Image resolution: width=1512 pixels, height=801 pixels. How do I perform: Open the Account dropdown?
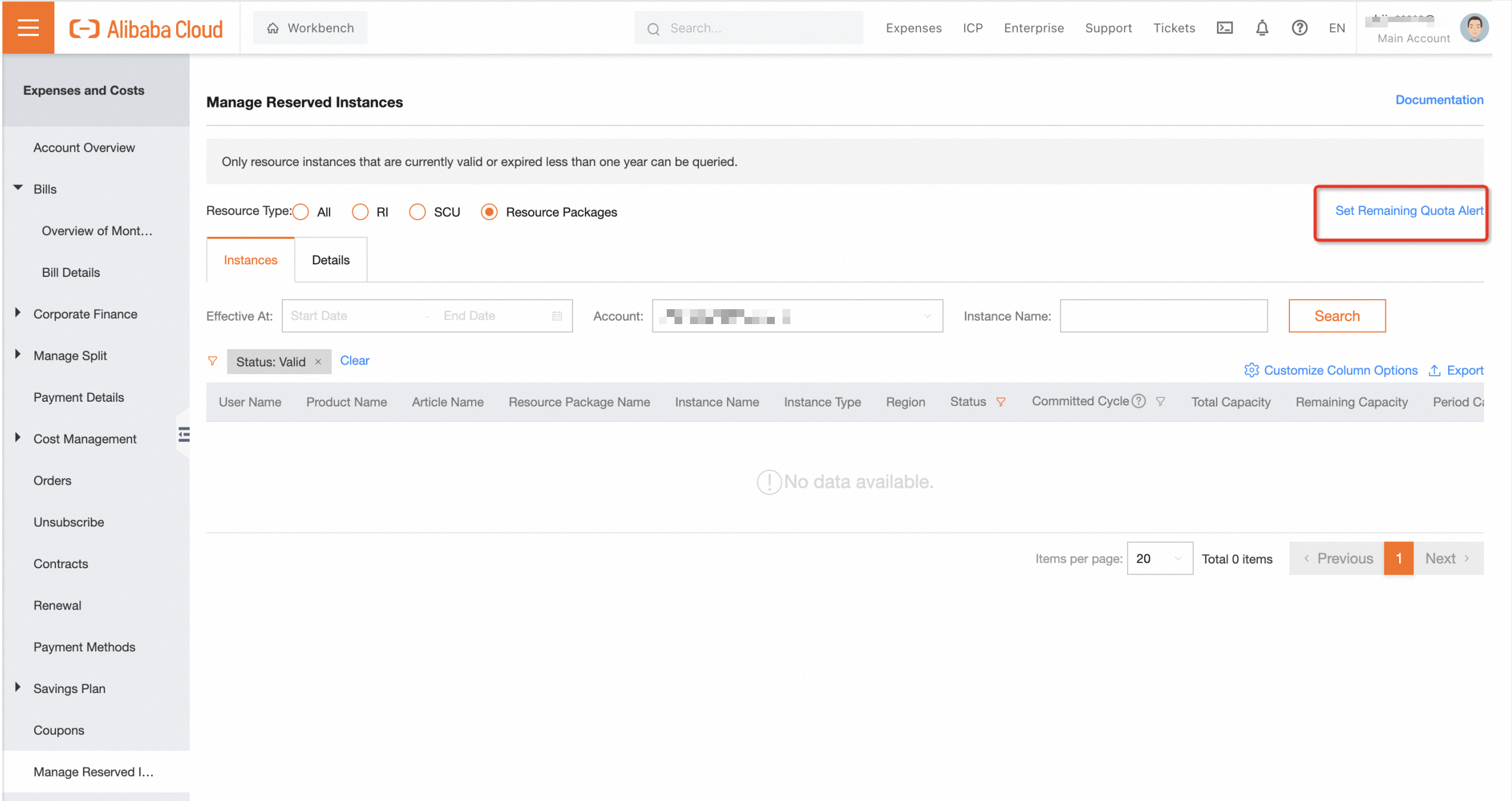797,316
